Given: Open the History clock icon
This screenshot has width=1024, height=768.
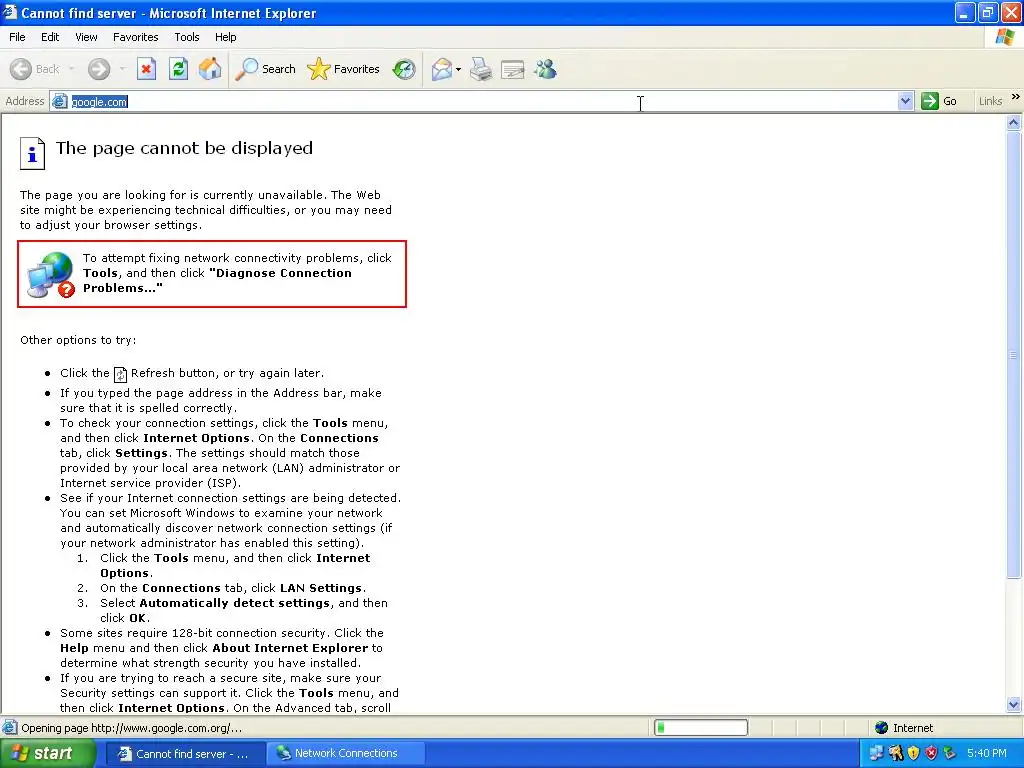Looking at the screenshot, I should click(404, 69).
